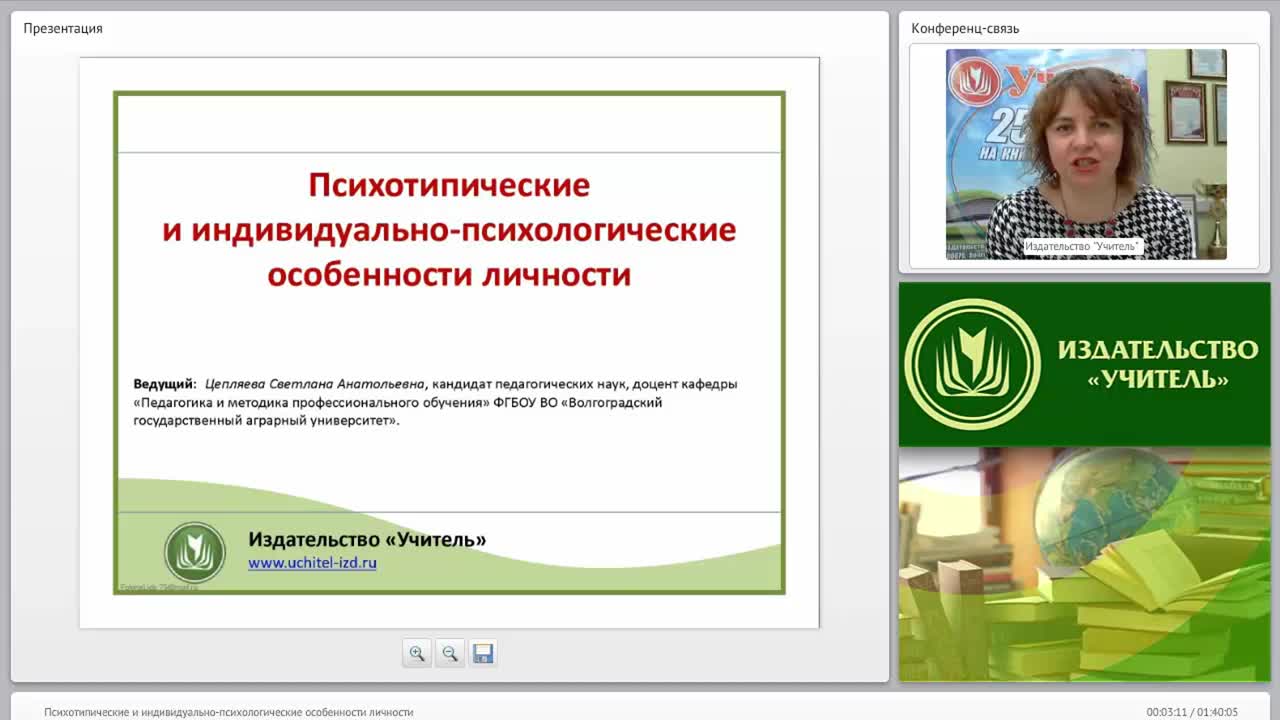The width and height of the screenshot is (1280, 720).
Task: Select the Презентация panel title
Action: (x=63, y=28)
